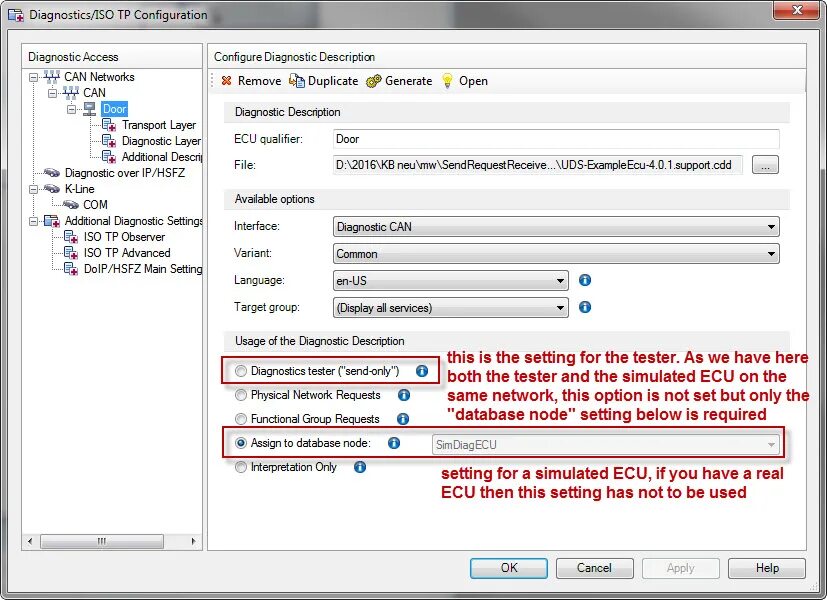The height and width of the screenshot is (600, 827).
Task: Select Interpretation Only radio button
Action: [x=241, y=467]
